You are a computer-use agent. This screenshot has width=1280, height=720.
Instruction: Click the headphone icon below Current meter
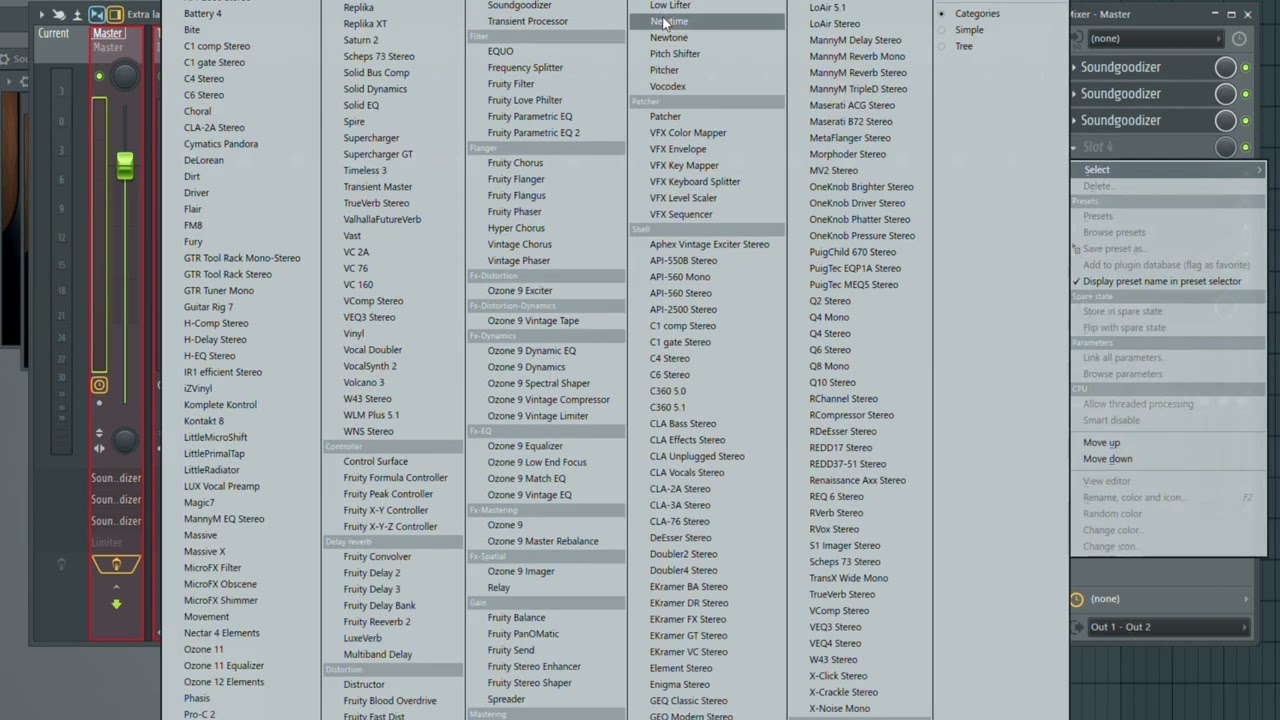coord(61,565)
